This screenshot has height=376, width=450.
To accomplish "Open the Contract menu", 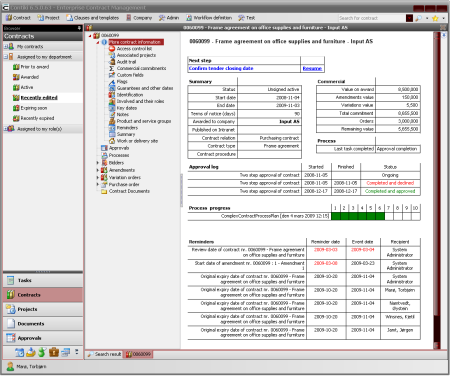I will [18, 18].
